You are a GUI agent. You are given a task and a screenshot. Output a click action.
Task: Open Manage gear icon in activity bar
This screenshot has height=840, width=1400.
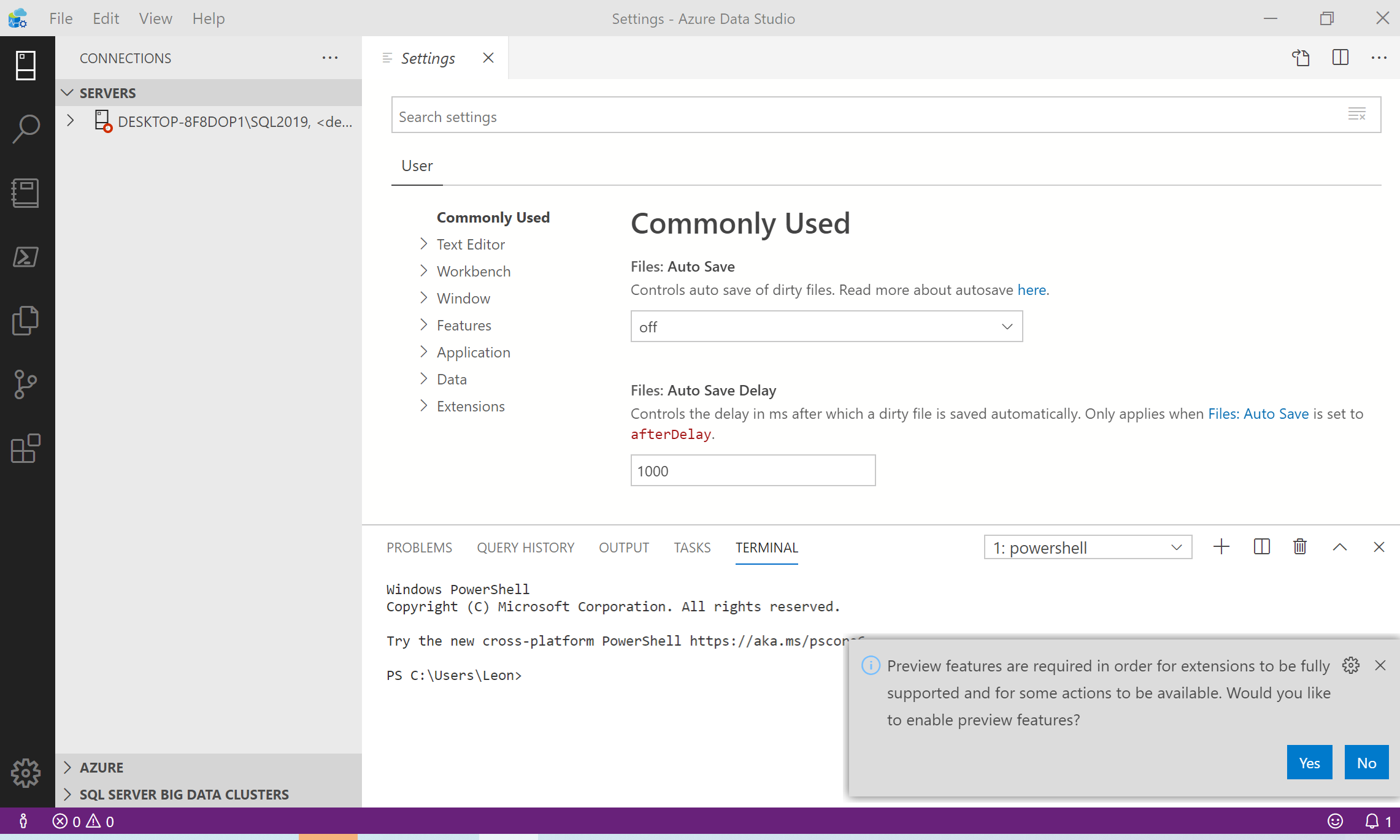(x=25, y=773)
